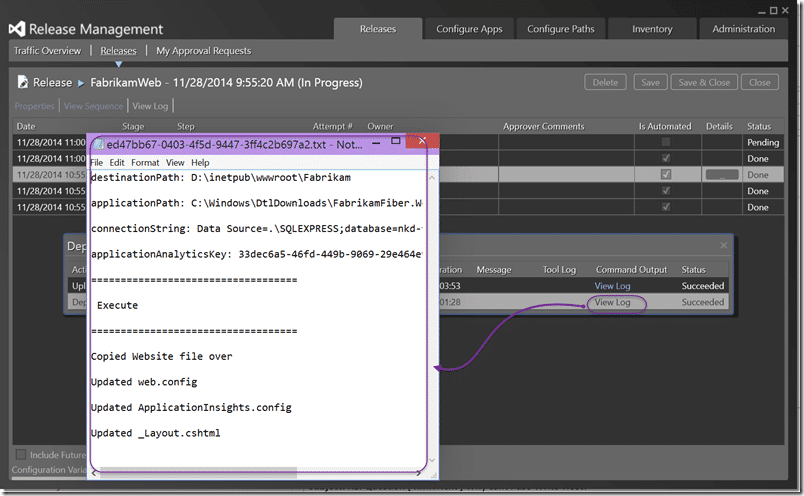Open My Approval Requests

(204, 51)
